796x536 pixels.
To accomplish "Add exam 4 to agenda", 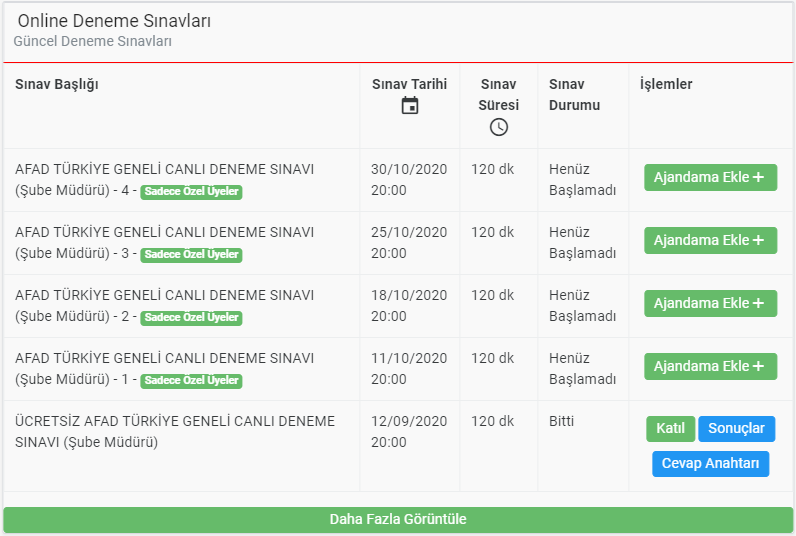I will tap(710, 177).
